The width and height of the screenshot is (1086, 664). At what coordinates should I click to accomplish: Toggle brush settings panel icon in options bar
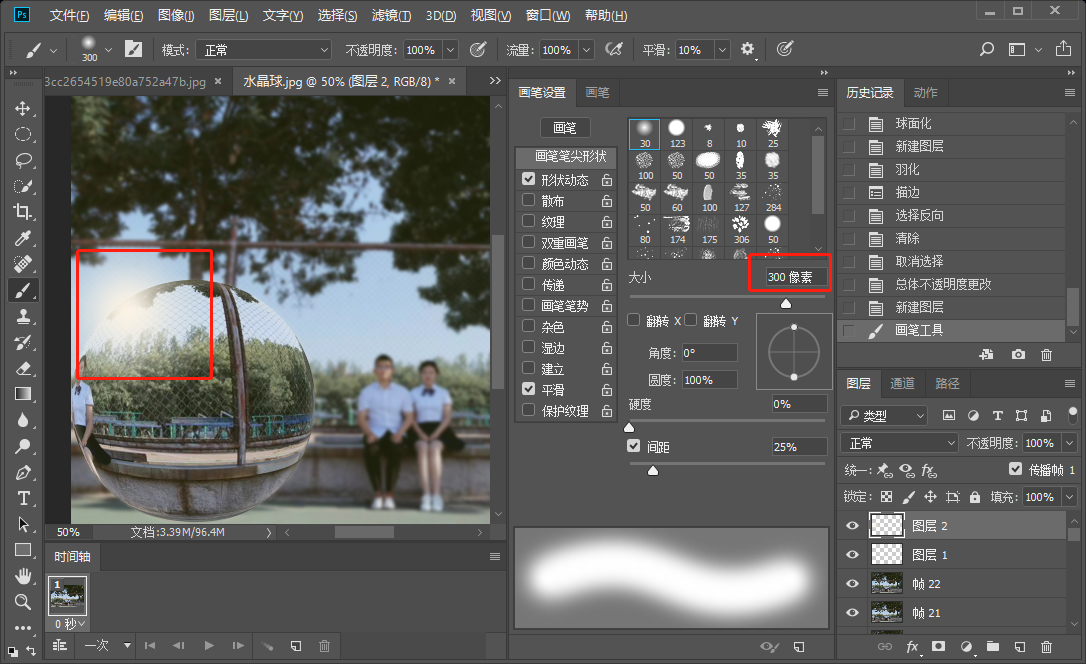(133, 49)
